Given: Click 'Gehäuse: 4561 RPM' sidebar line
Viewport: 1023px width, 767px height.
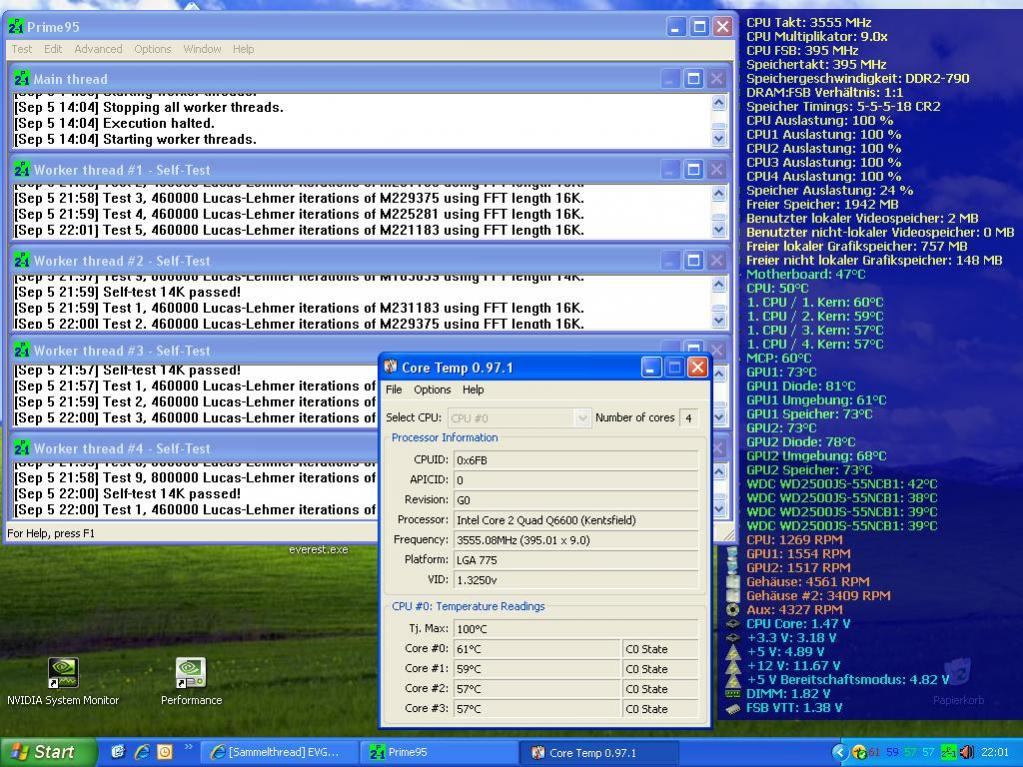Looking at the screenshot, I should [808, 582].
